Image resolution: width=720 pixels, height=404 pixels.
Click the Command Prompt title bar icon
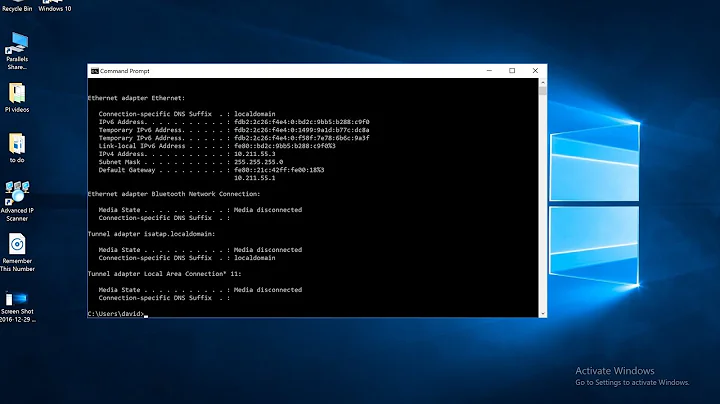point(95,71)
